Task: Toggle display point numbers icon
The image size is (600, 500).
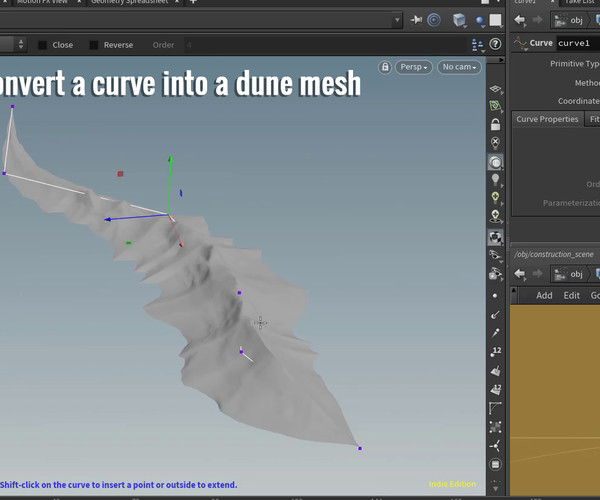Action: (x=495, y=352)
